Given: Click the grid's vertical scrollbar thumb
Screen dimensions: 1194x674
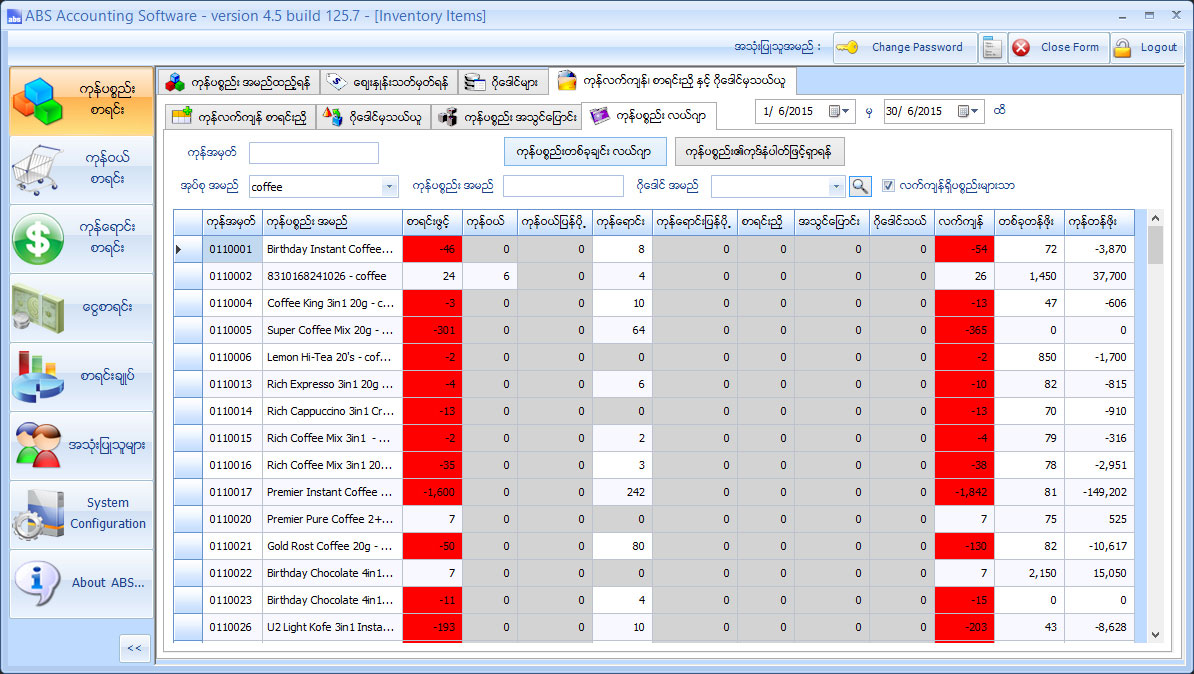Looking at the screenshot, I should (x=1155, y=244).
